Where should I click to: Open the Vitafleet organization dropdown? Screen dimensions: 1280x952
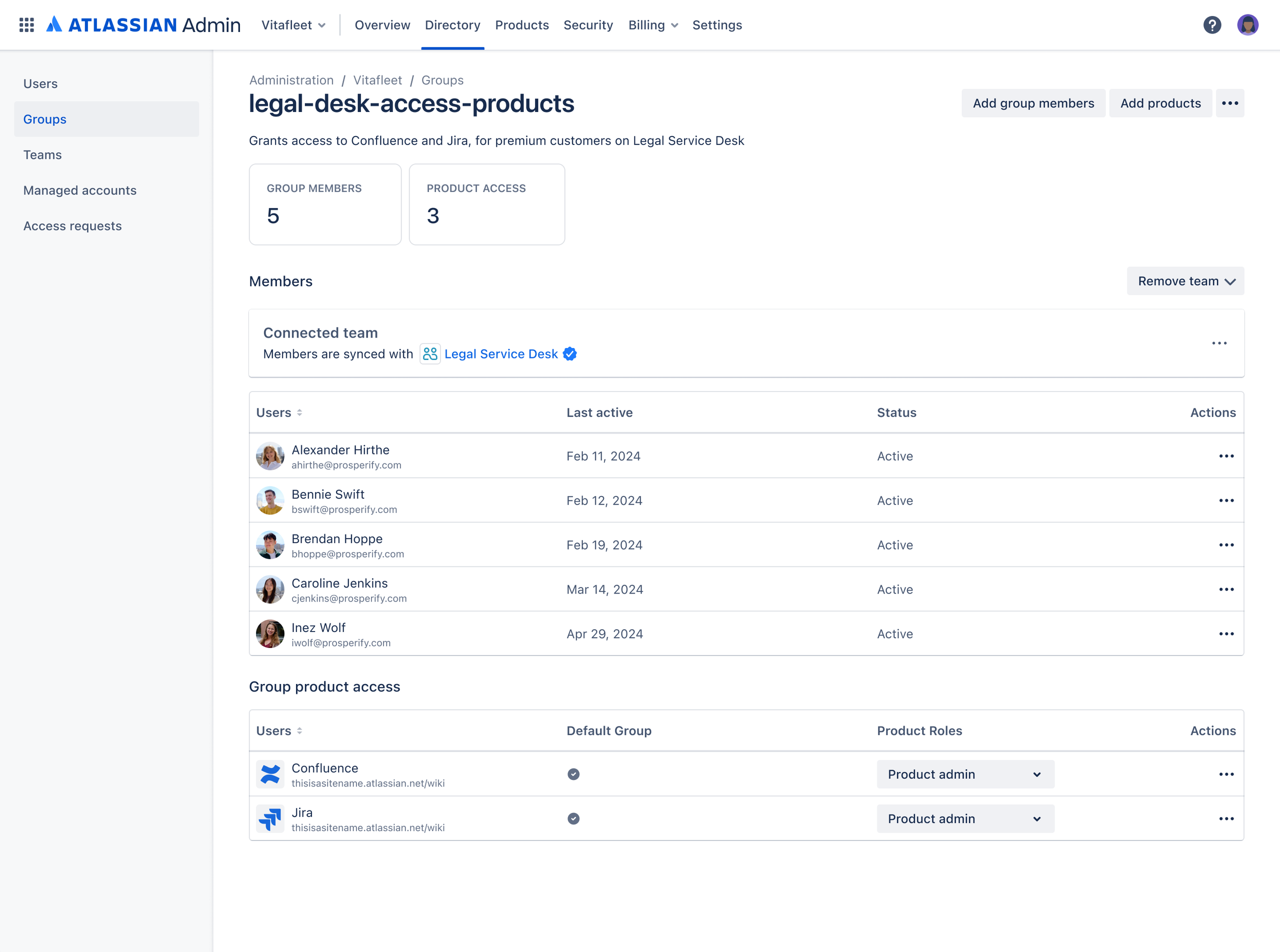293,25
